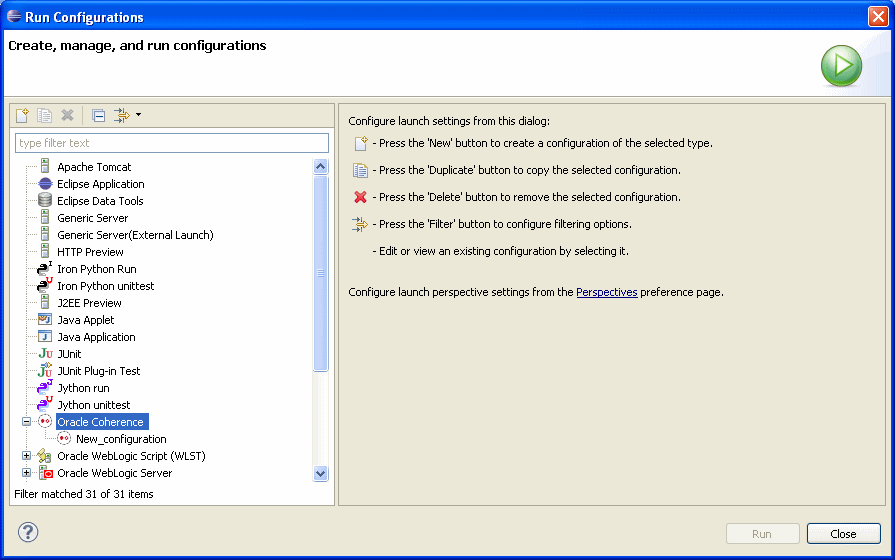Expand the Oracle WebLogic Server node
The image size is (895, 560).
coord(26,473)
